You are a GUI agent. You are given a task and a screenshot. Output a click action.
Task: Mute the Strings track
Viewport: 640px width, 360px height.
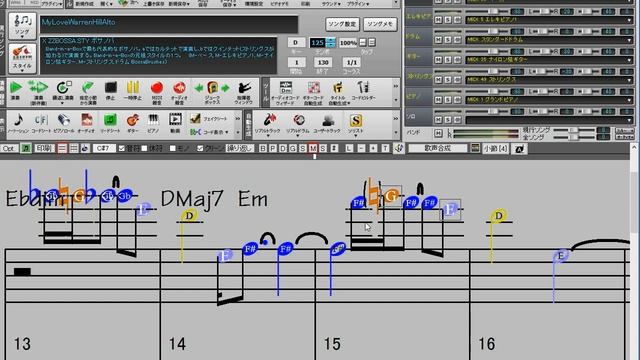pyautogui.click(x=438, y=80)
